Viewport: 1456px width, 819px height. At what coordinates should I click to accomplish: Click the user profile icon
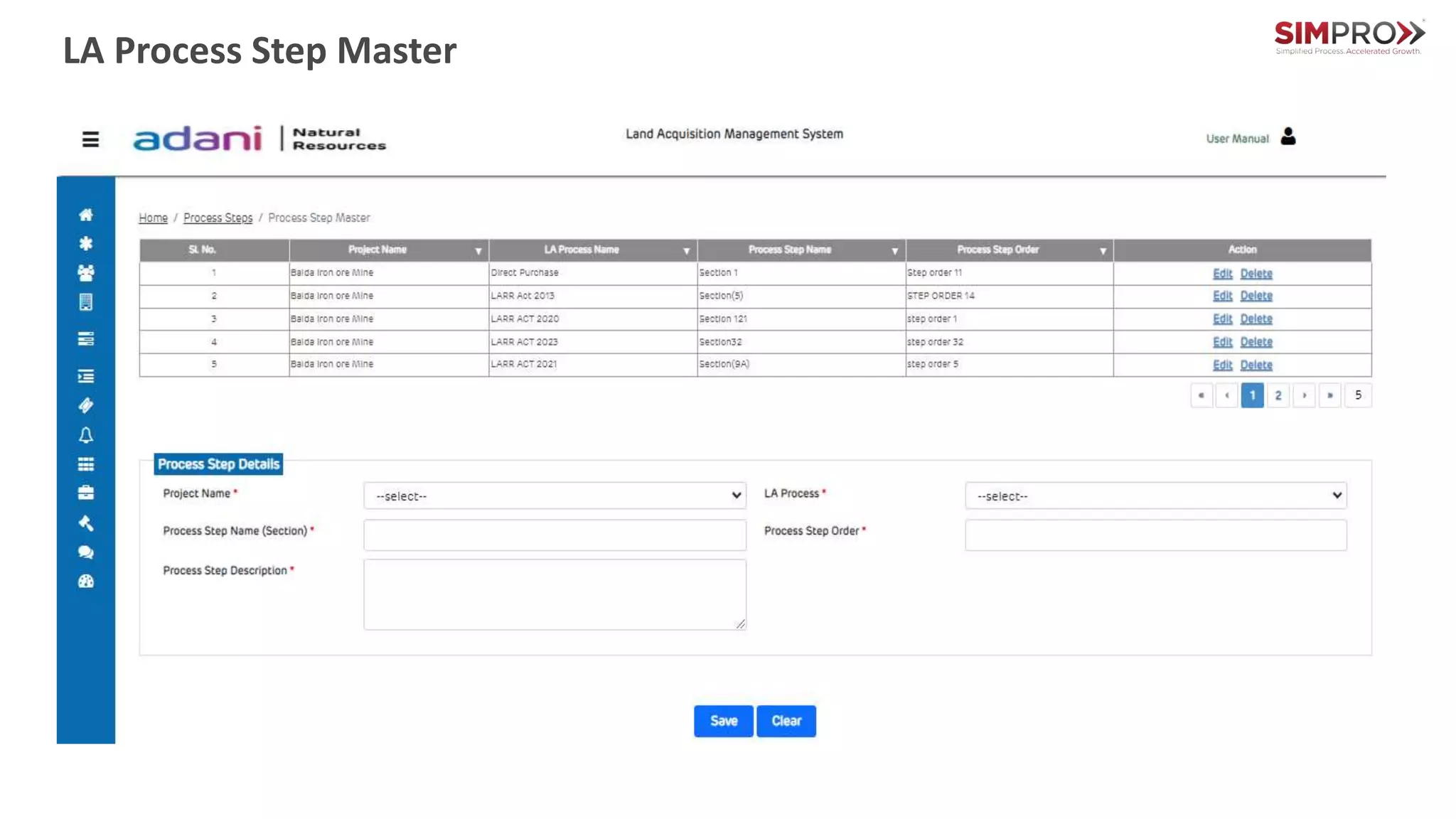click(x=1288, y=136)
